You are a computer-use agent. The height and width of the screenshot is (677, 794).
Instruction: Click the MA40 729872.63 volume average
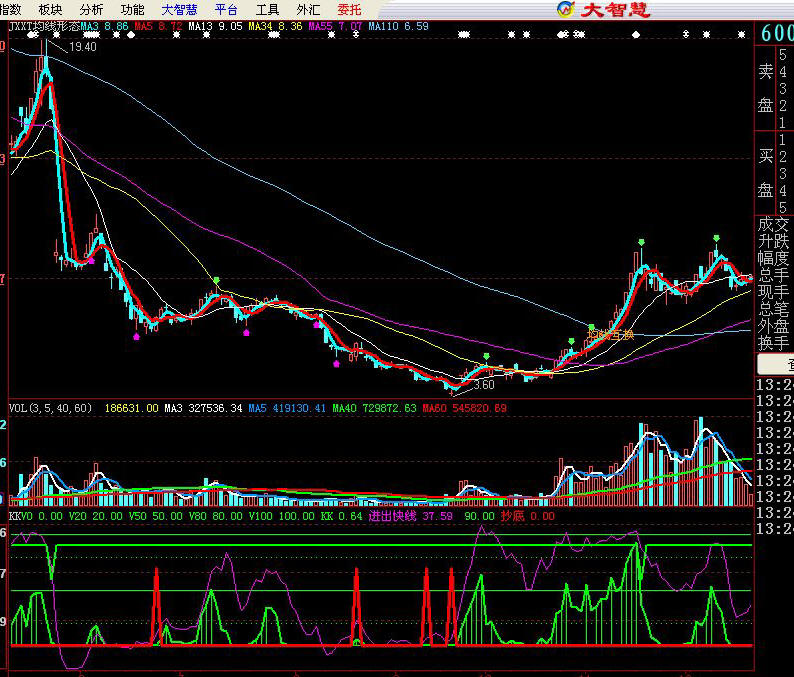tap(374, 408)
